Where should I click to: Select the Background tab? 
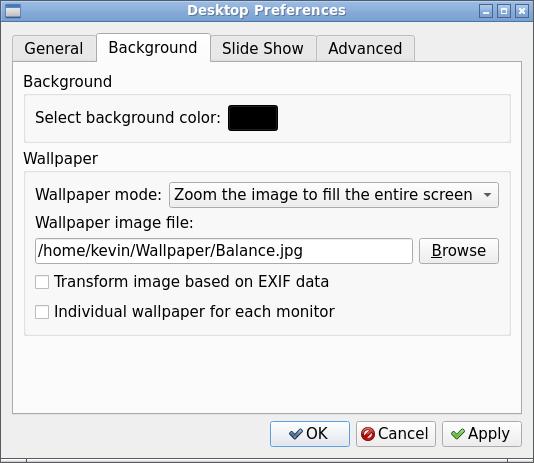[153, 47]
